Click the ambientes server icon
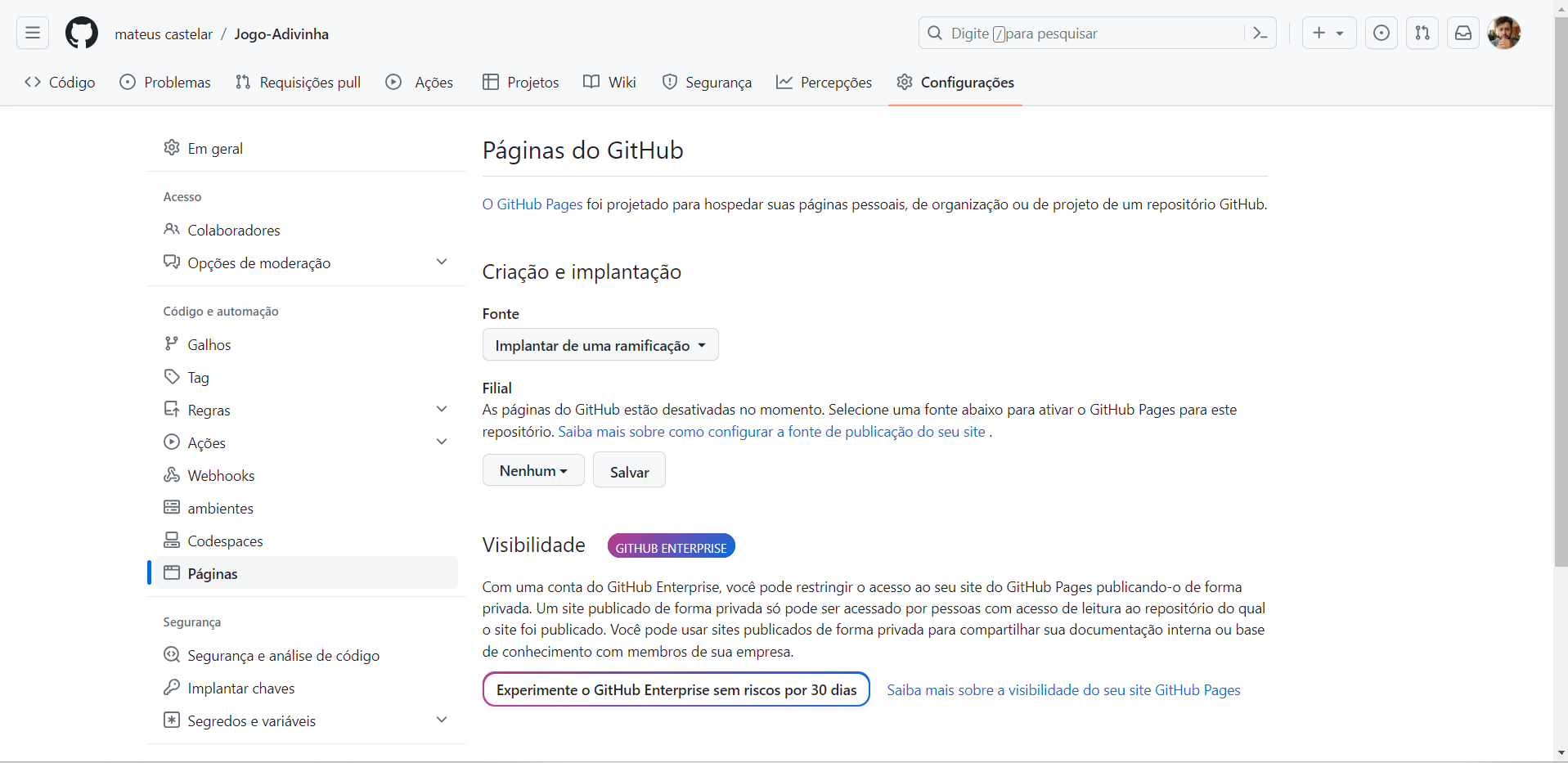This screenshot has height=763, width=1568. (x=172, y=507)
